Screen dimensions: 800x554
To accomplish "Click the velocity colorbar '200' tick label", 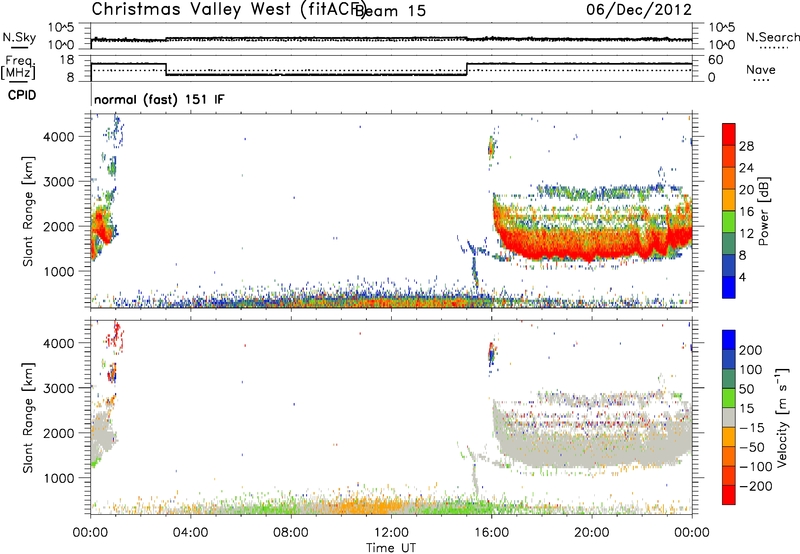I will (x=751, y=350).
